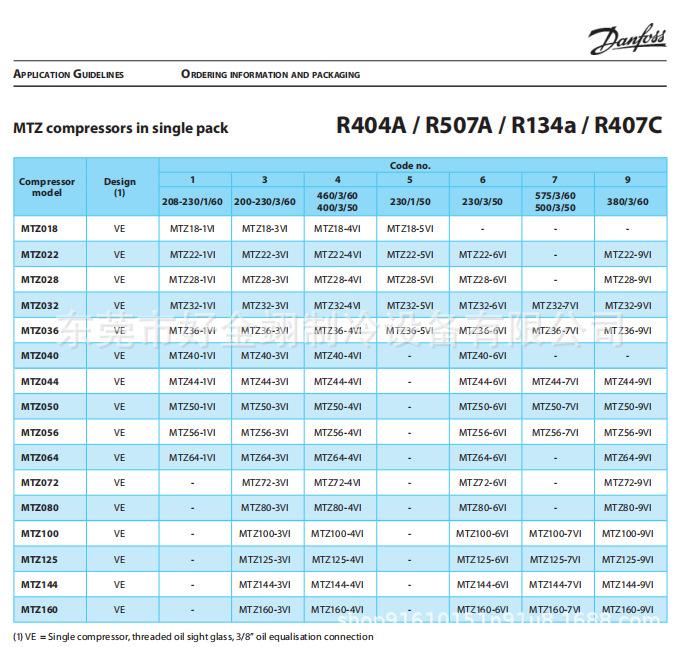Click the MTZ144 model row label
Image resolution: width=681 pixels, height=647 pixels.
[40, 584]
